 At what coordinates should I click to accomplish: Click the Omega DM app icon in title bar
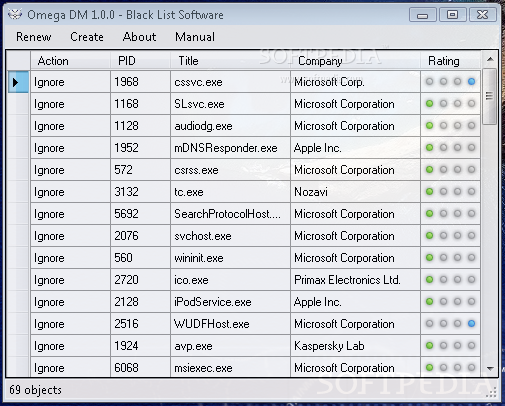click(15, 15)
